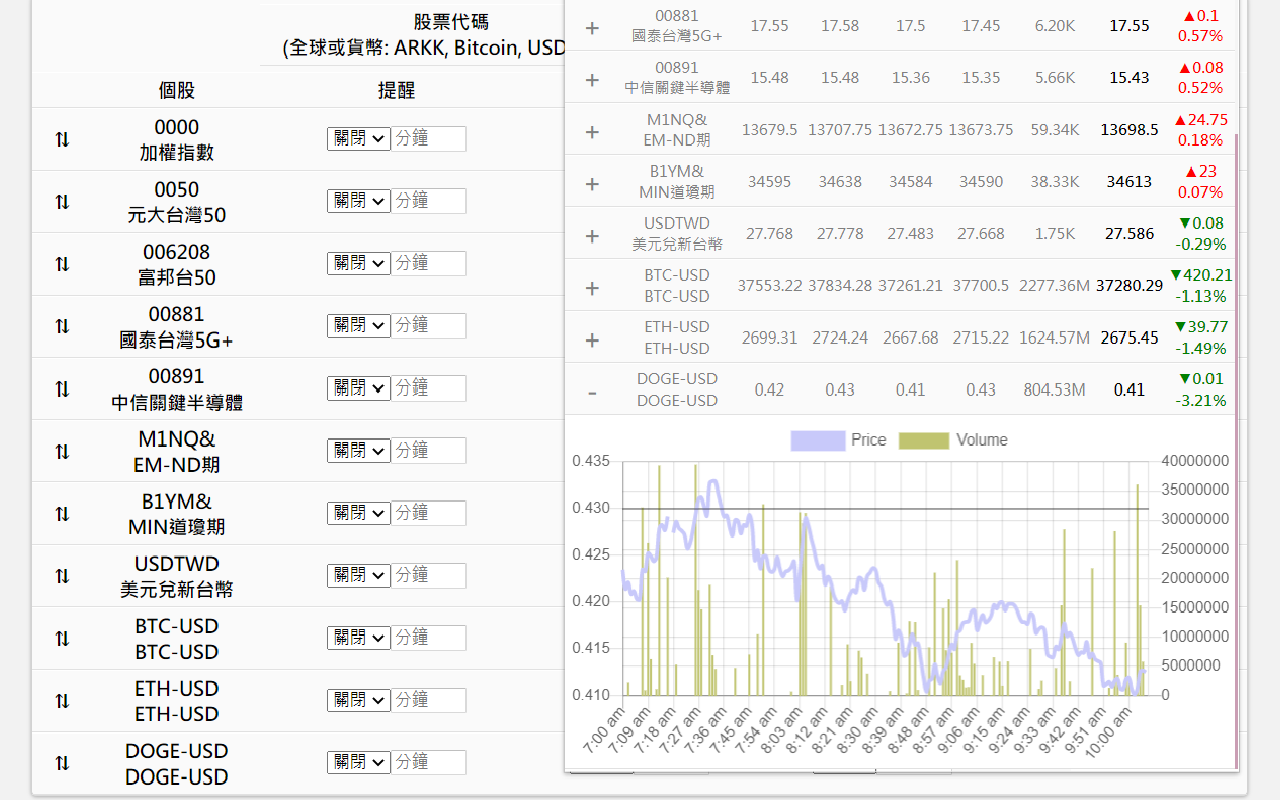The image size is (1280, 800).
Task: Click the sort arrows icon for 0000 加權指數
Action: point(62,140)
